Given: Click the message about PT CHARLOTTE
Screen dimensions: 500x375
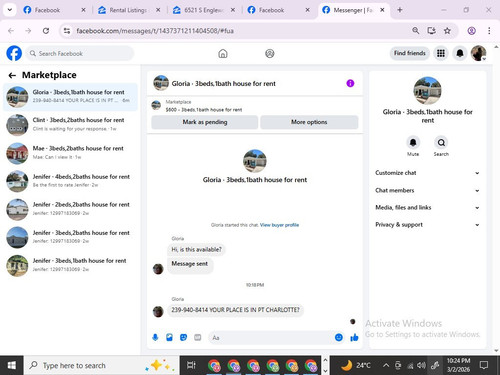Looking at the screenshot, I should (x=235, y=310).
